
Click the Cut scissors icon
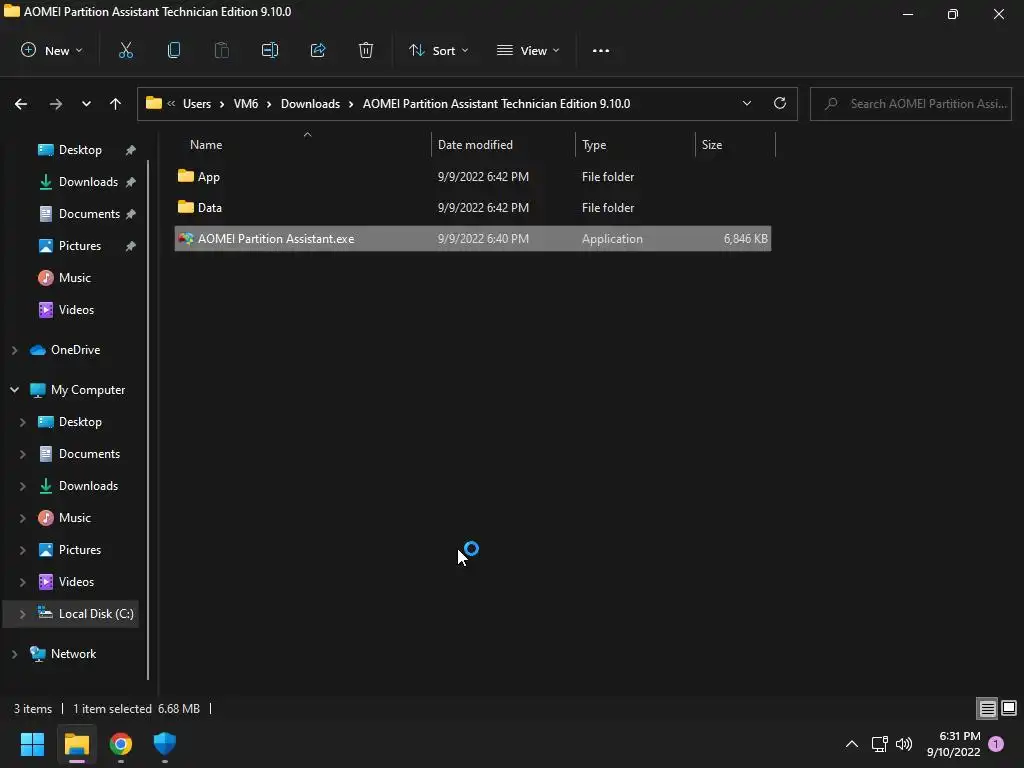click(x=125, y=50)
